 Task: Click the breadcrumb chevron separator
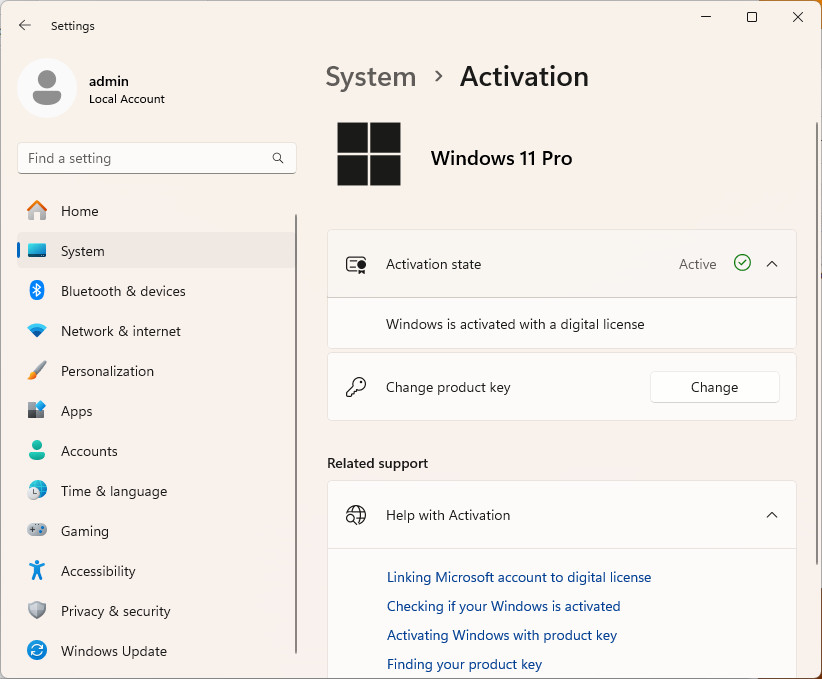point(439,77)
